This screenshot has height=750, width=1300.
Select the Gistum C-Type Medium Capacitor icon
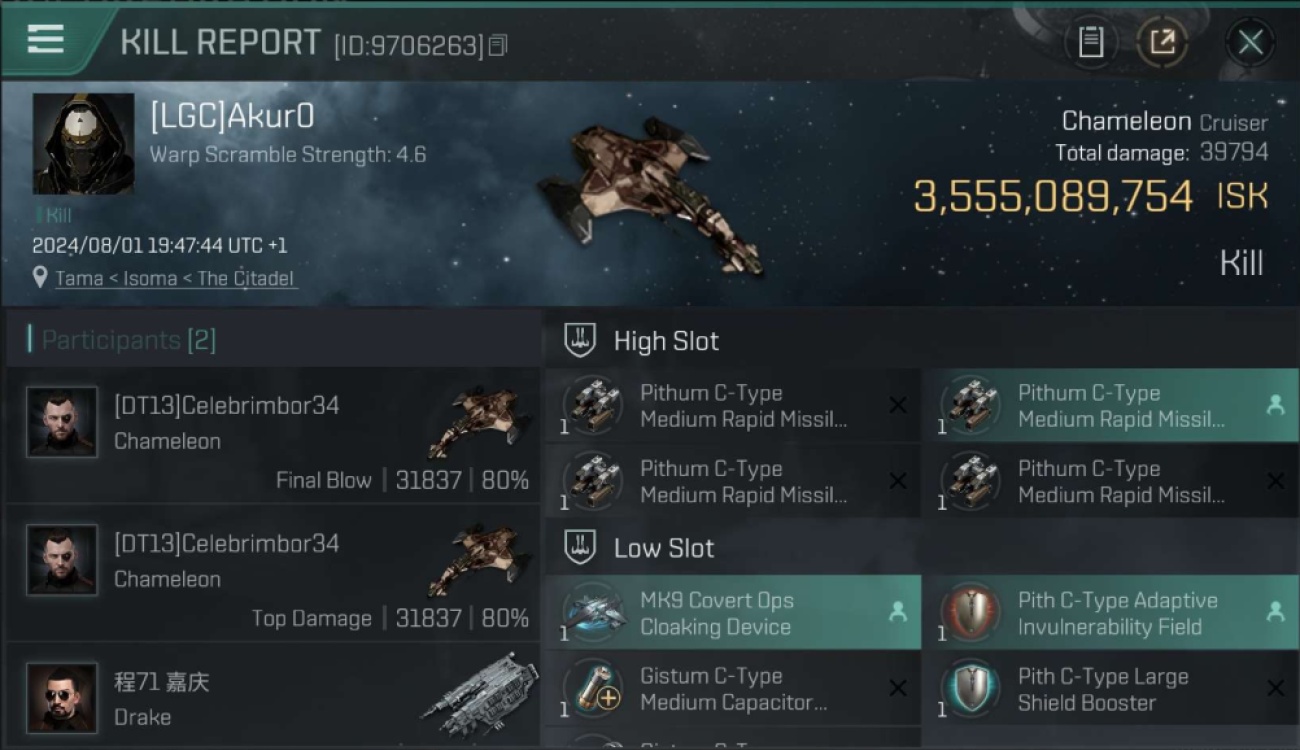coord(594,689)
